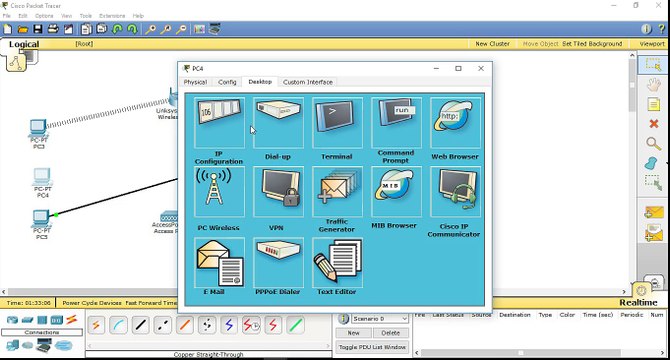Viewport: 670px width, 360px height.
Task: Select the Move Layout hand tool
Action: 653,84
